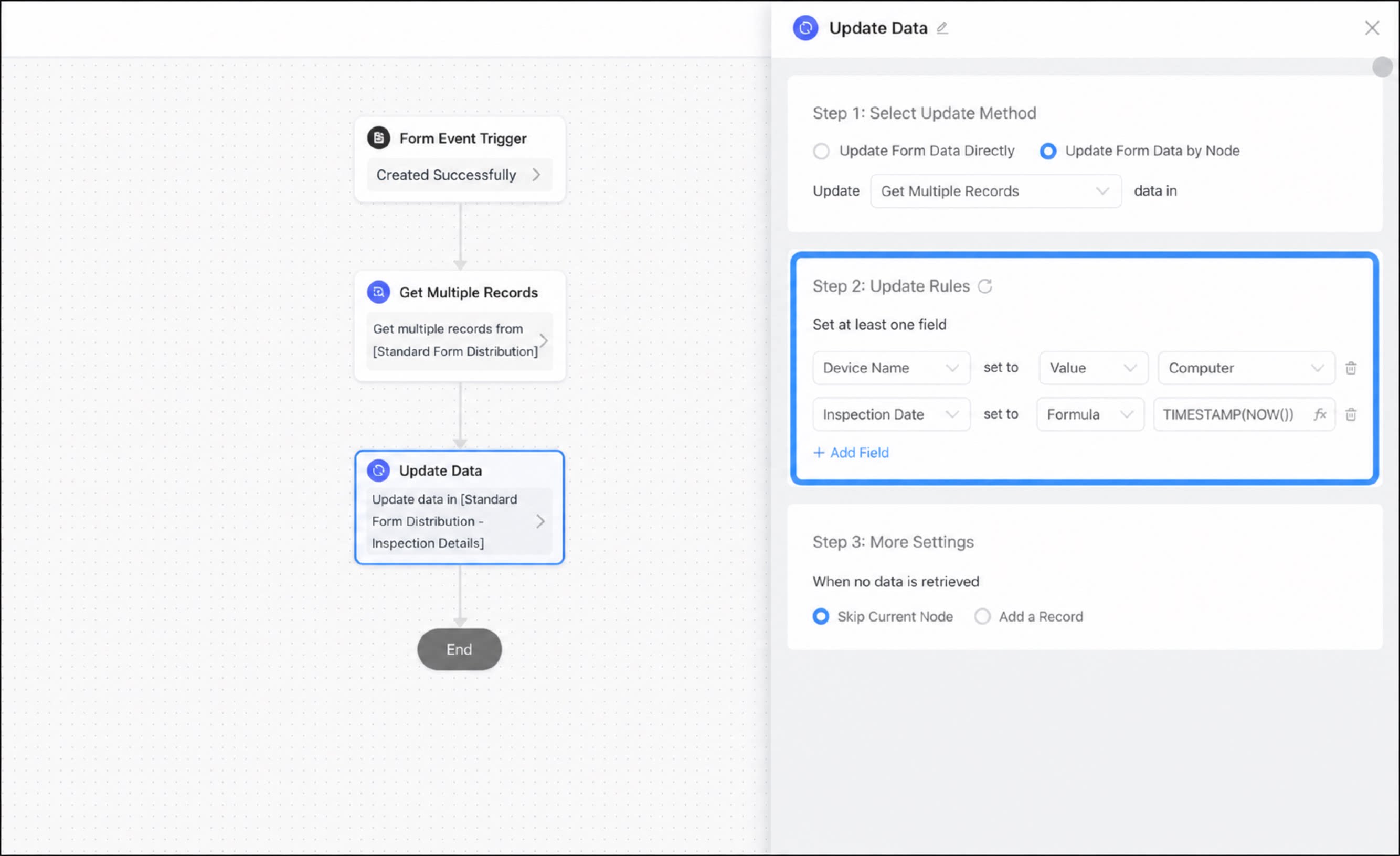Open Created Successfully trigger details

pyautogui.click(x=459, y=175)
